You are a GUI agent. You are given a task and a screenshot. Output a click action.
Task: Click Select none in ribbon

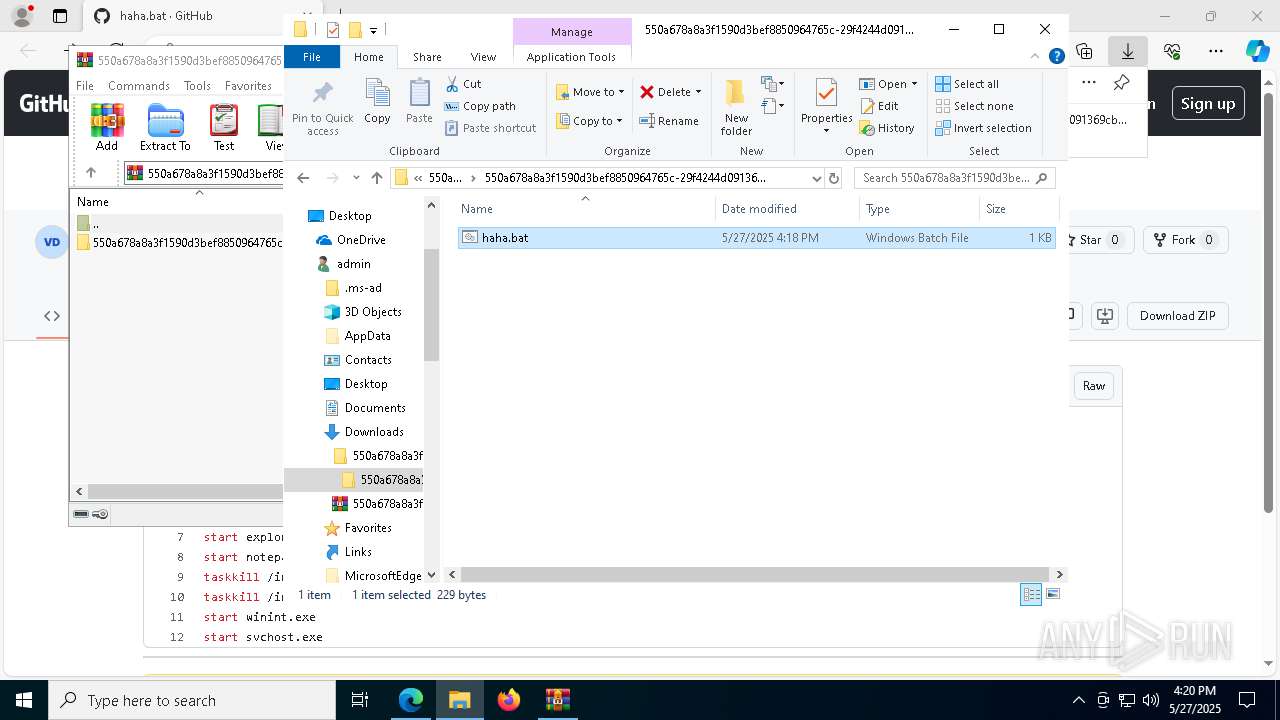974,106
